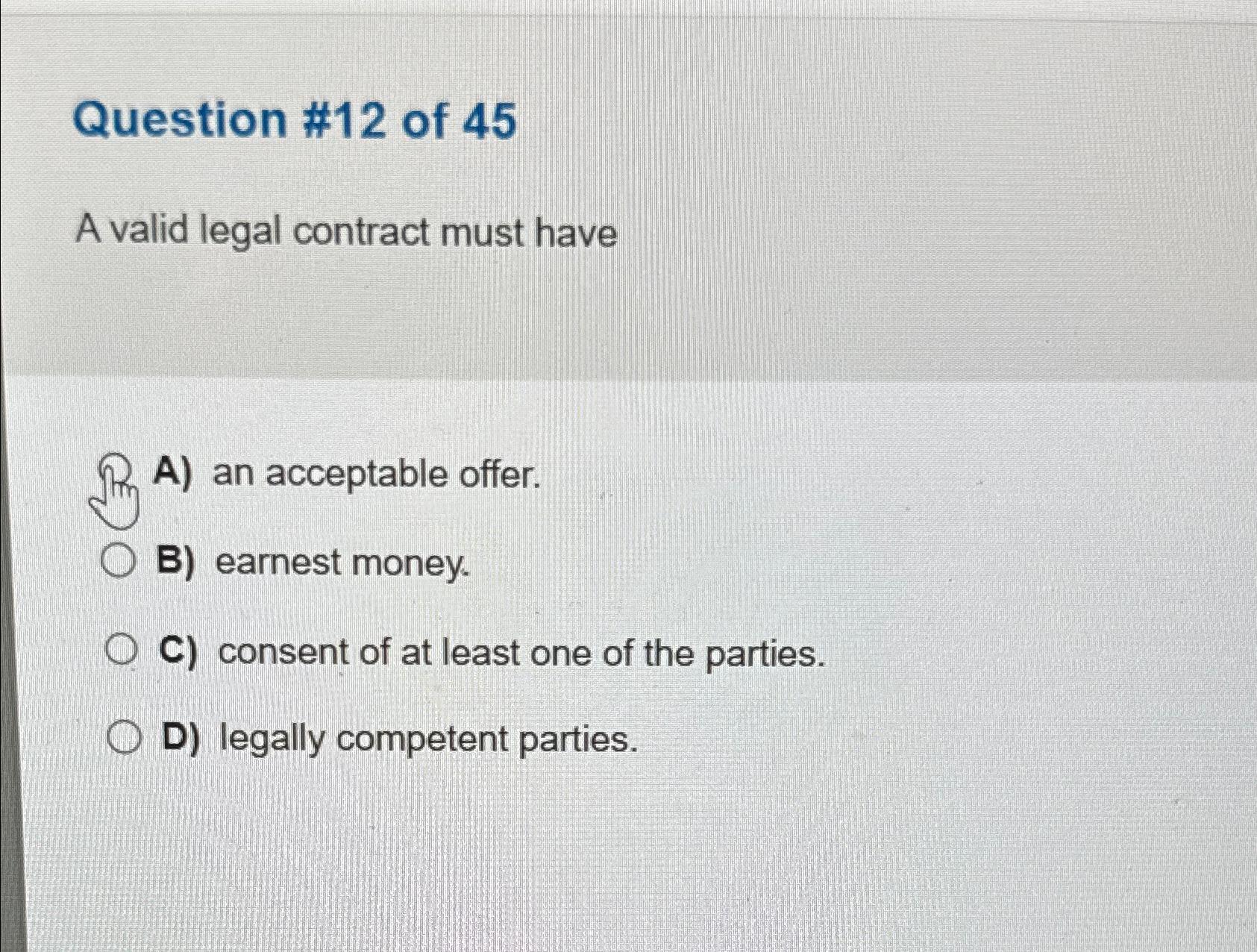
Task: Click the answer area below option D
Action: [597, 843]
